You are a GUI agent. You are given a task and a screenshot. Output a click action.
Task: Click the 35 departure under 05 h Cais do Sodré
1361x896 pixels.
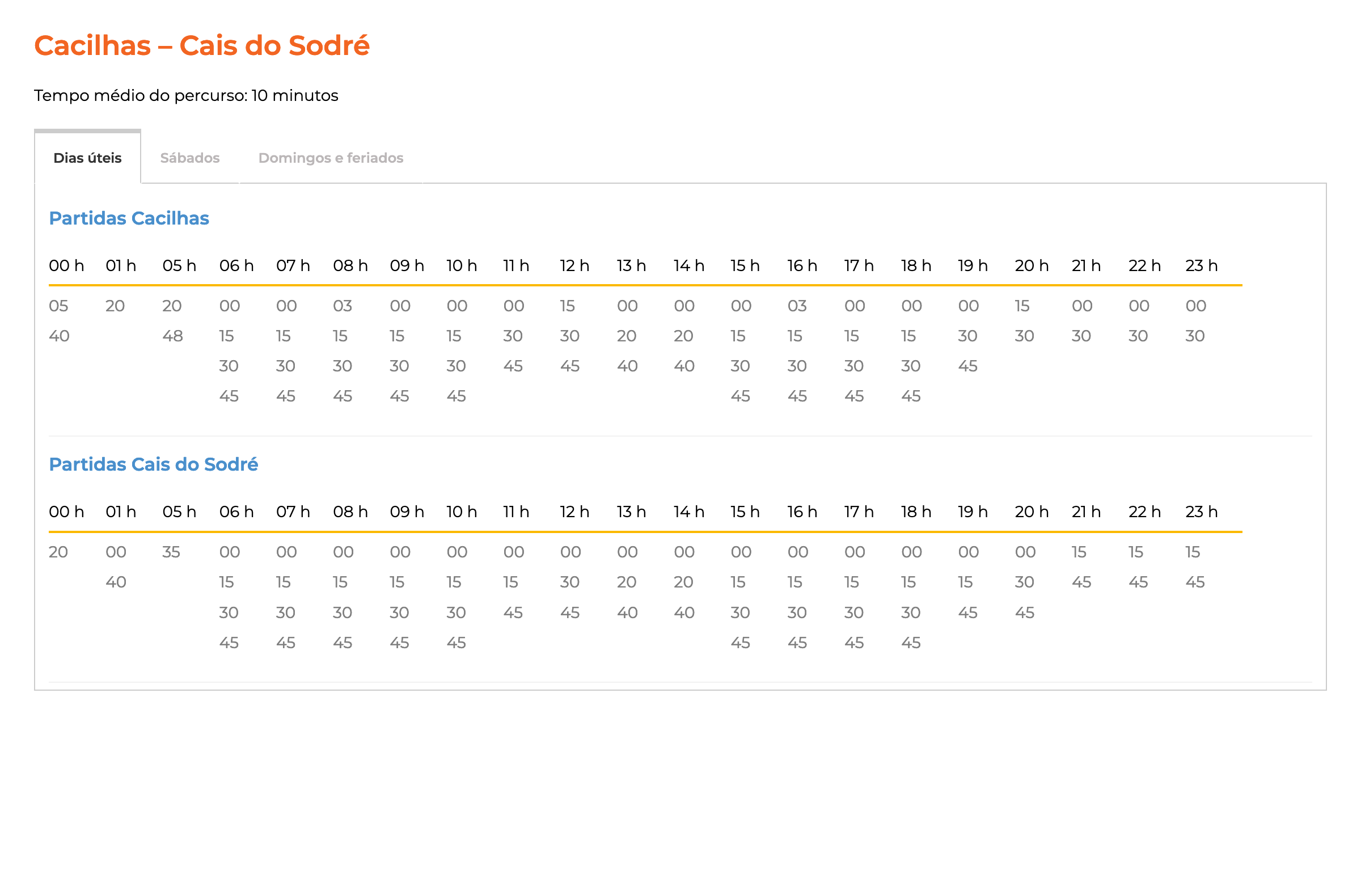click(x=172, y=552)
